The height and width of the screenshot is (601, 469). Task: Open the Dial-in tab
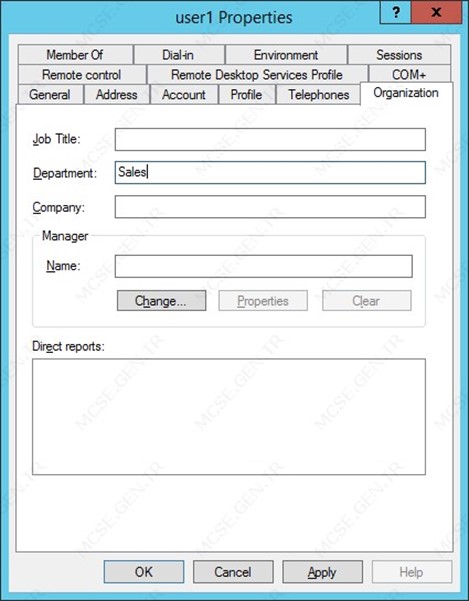pos(179,55)
